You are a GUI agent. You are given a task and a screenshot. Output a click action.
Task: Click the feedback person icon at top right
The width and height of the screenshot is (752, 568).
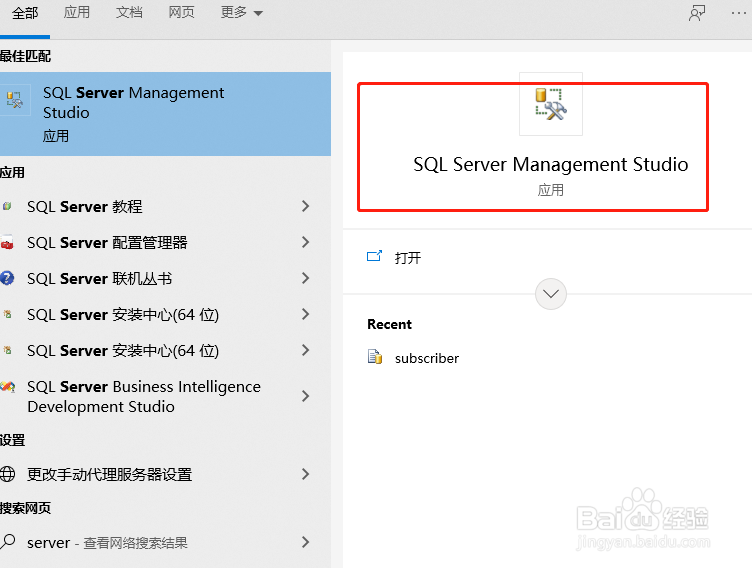(697, 13)
